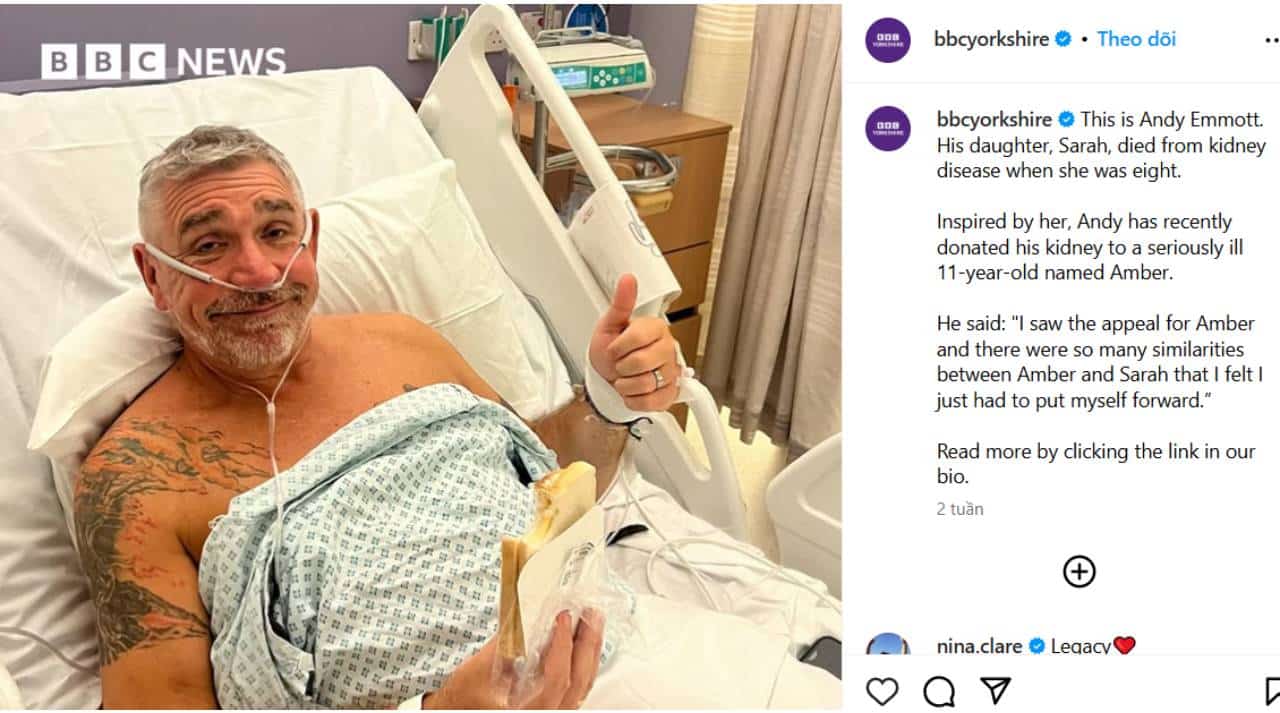Save post with bookmark icon

click(1272, 691)
